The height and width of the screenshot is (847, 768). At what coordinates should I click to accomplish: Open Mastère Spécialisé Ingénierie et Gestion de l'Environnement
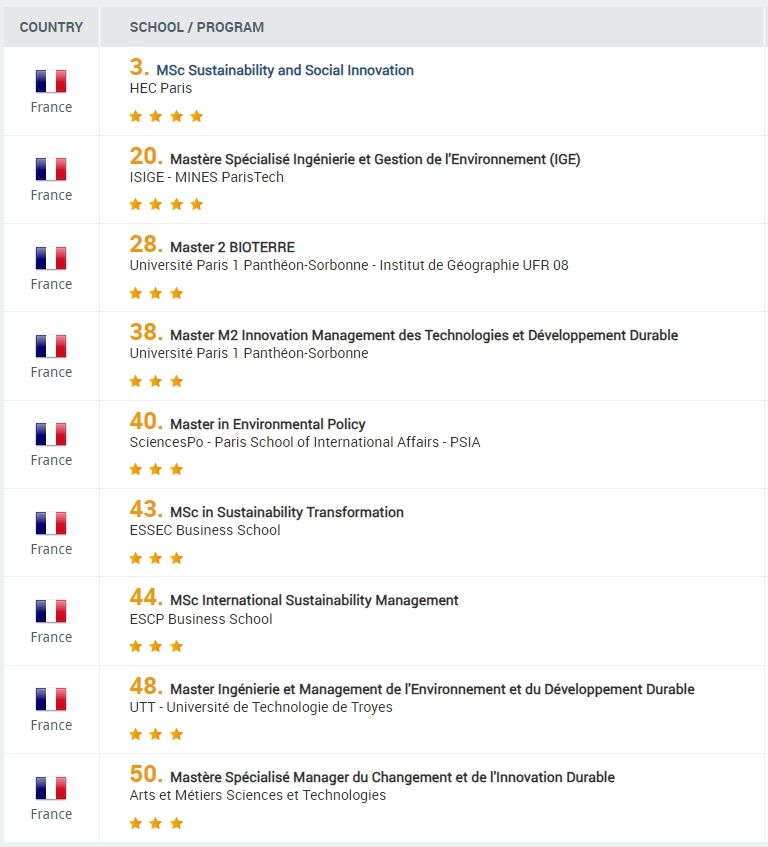(375, 159)
